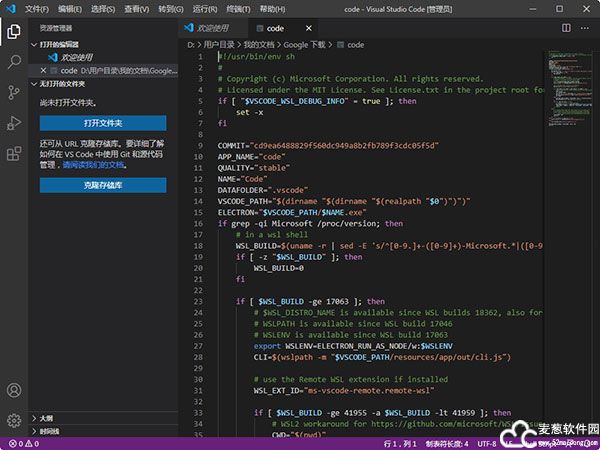Screen dimensions: 600x450
Task: Open the 编辑(E) menu
Action: [x=70, y=9]
